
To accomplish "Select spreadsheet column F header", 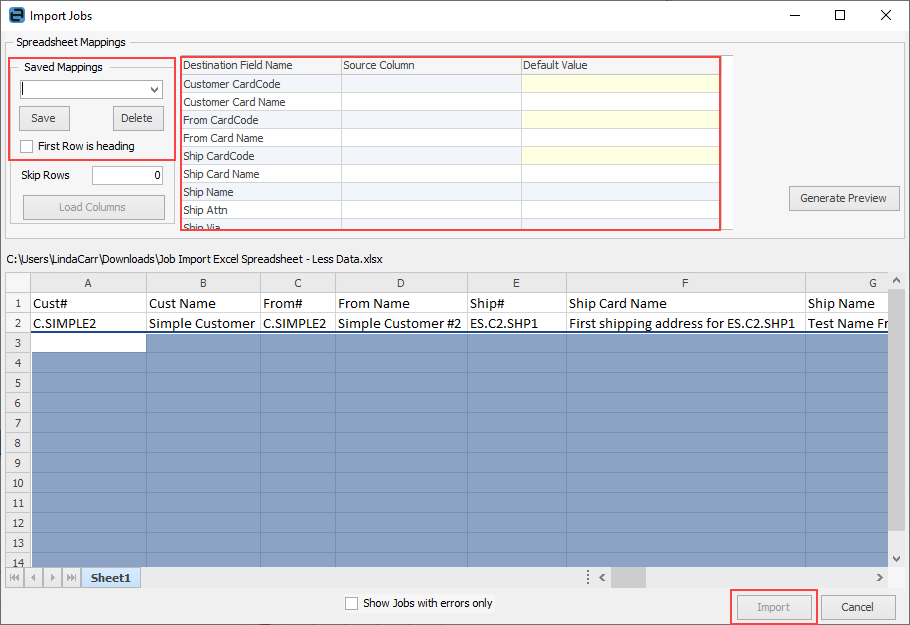I will [685, 283].
